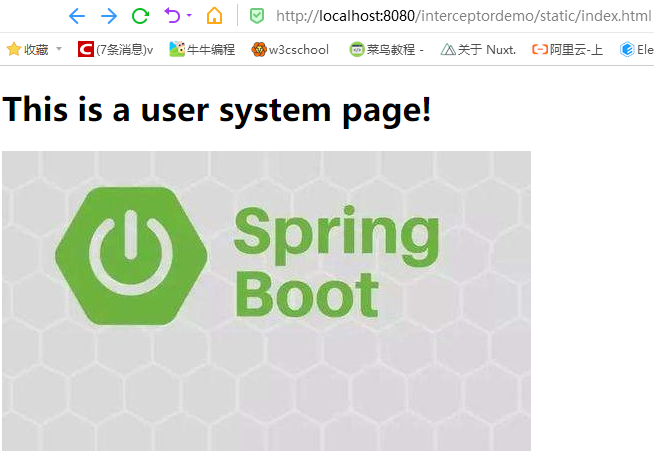Click the browser back arrow
The image size is (654, 460).
(x=77, y=16)
